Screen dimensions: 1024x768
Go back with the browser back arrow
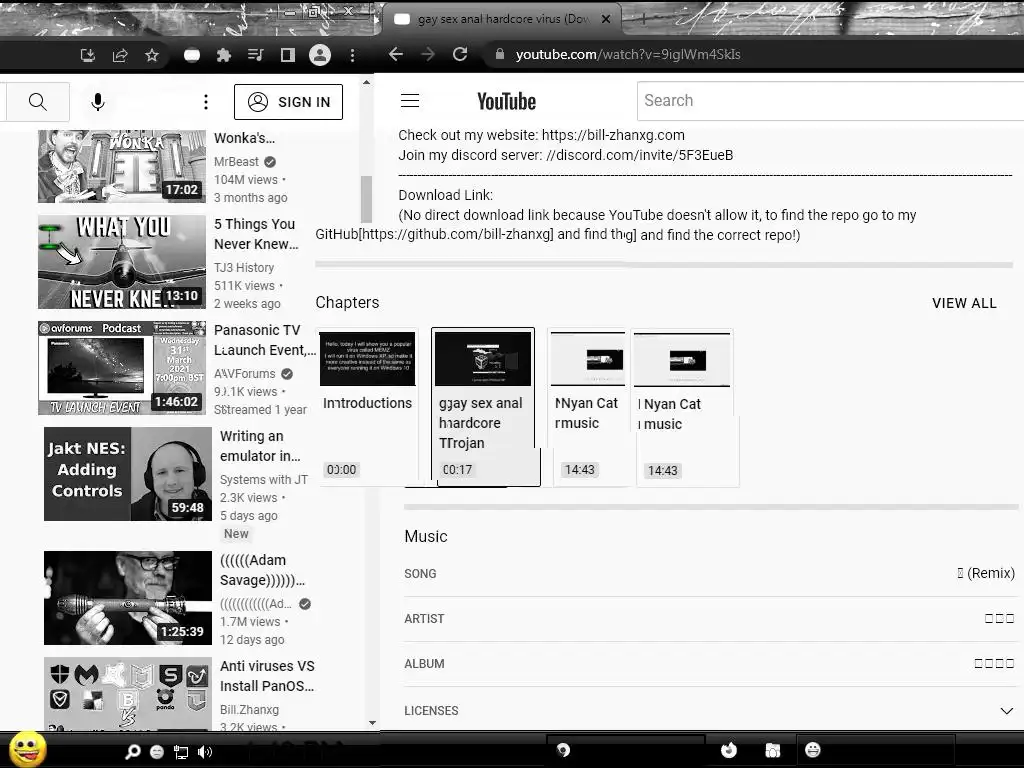tap(396, 54)
